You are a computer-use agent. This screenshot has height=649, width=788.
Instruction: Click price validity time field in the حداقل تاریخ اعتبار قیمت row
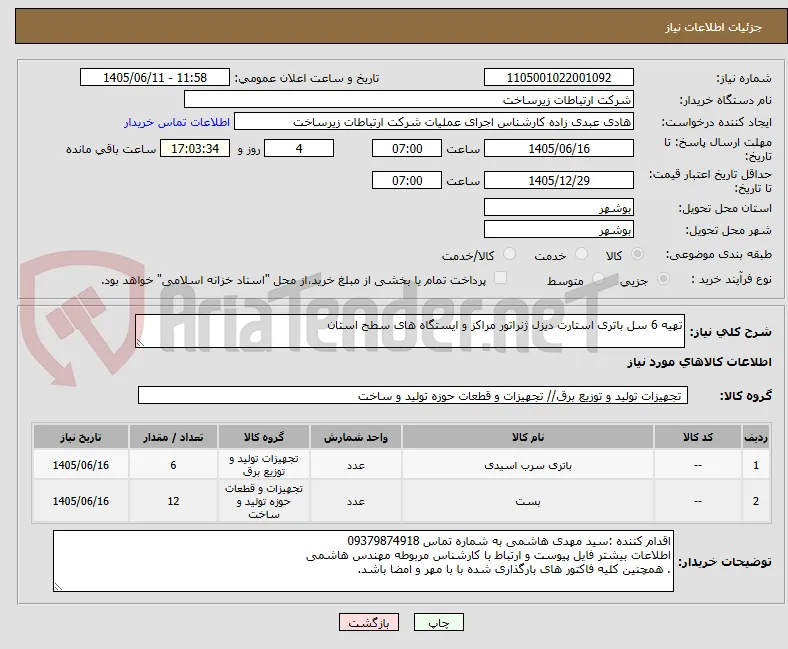pos(407,180)
